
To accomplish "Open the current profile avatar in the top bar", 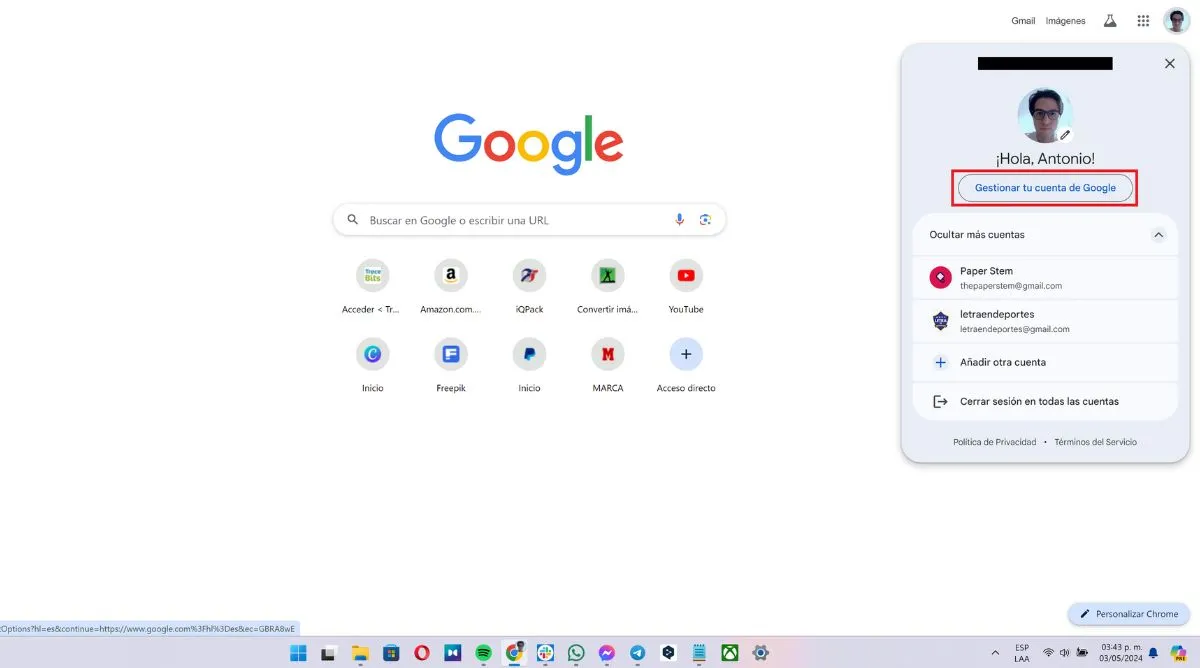I will tap(1176, 20).
